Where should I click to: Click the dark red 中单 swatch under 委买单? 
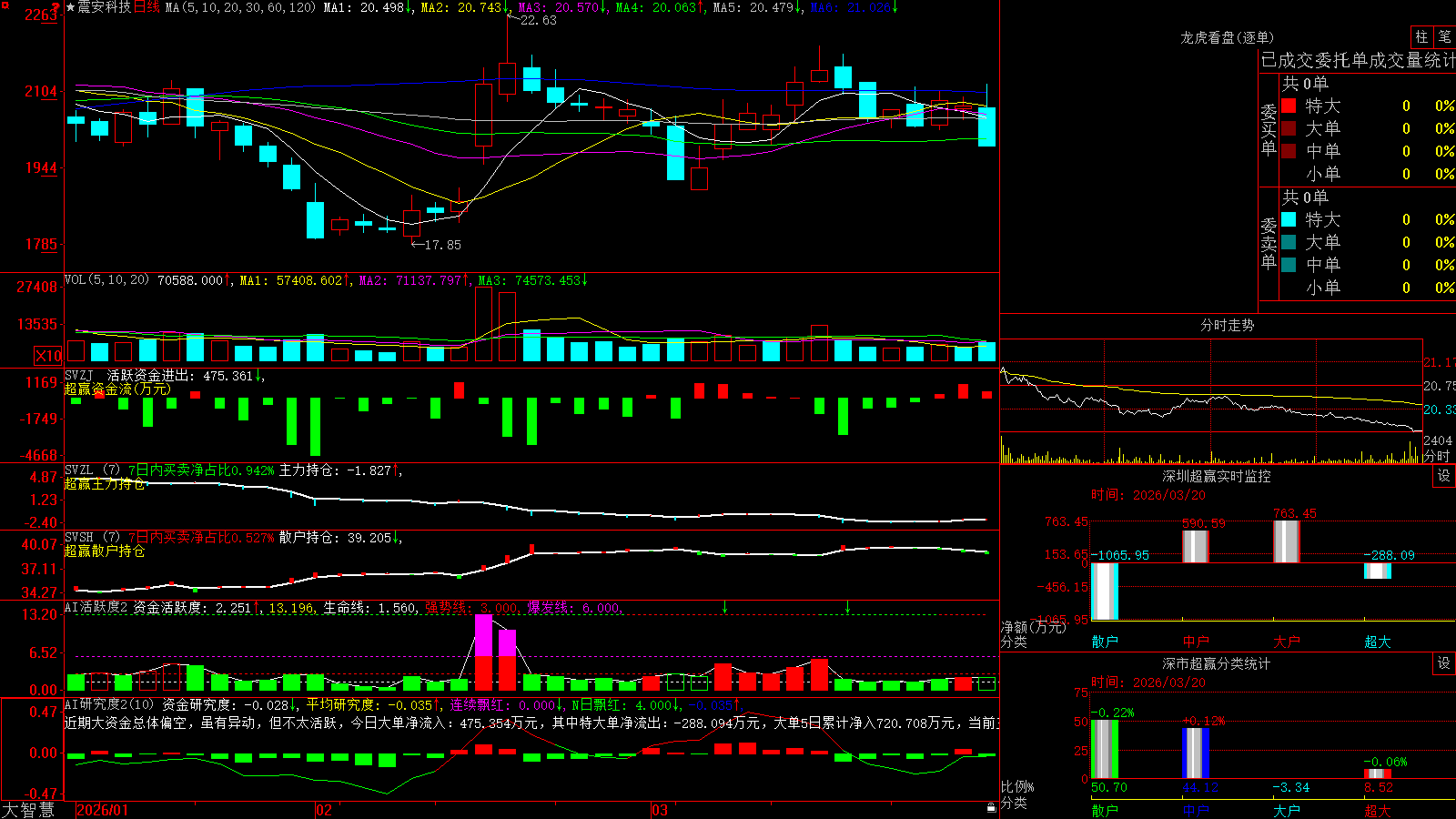click(x=1289, y=151)
